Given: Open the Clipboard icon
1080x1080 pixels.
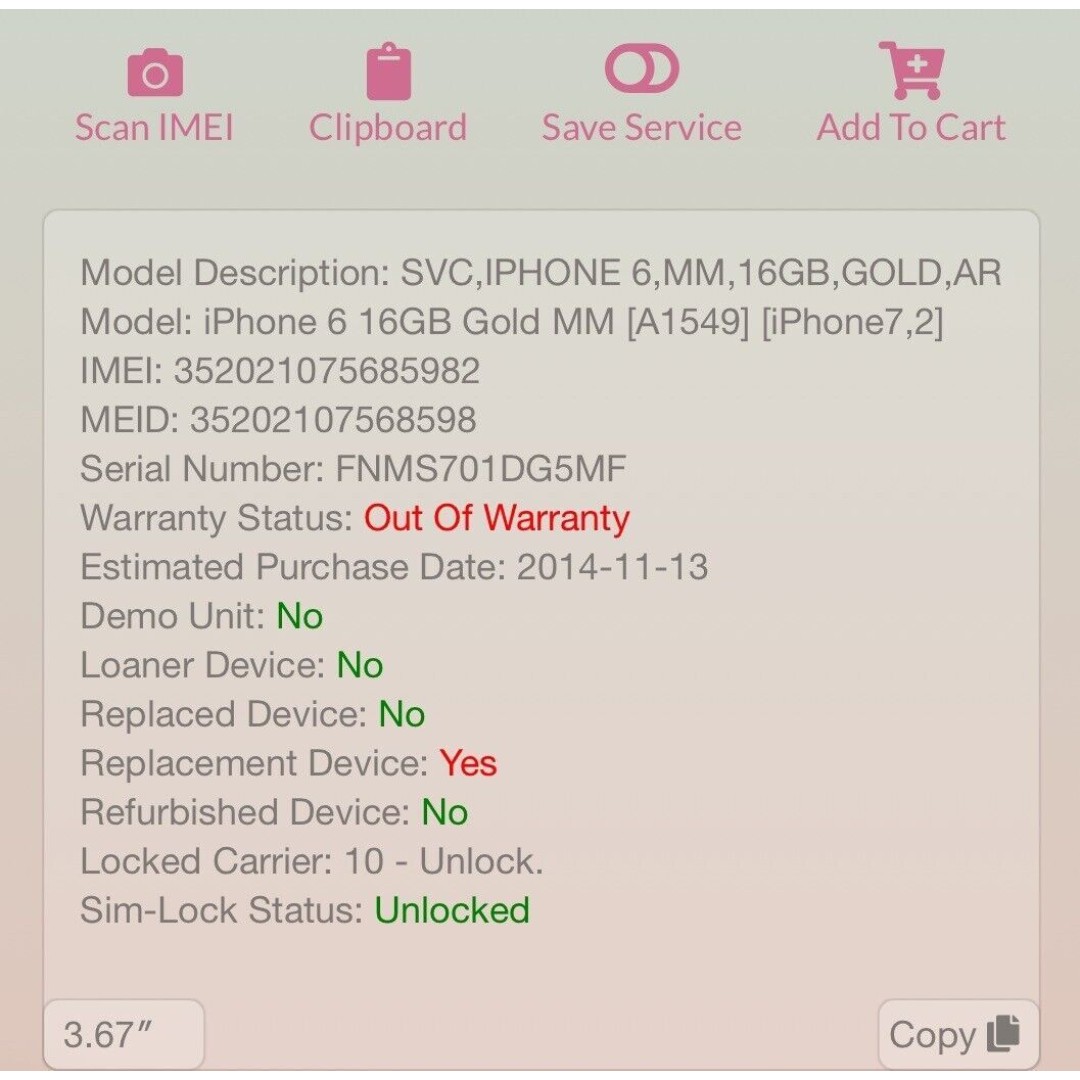Looking at the screenshot, I should [388, 72].
